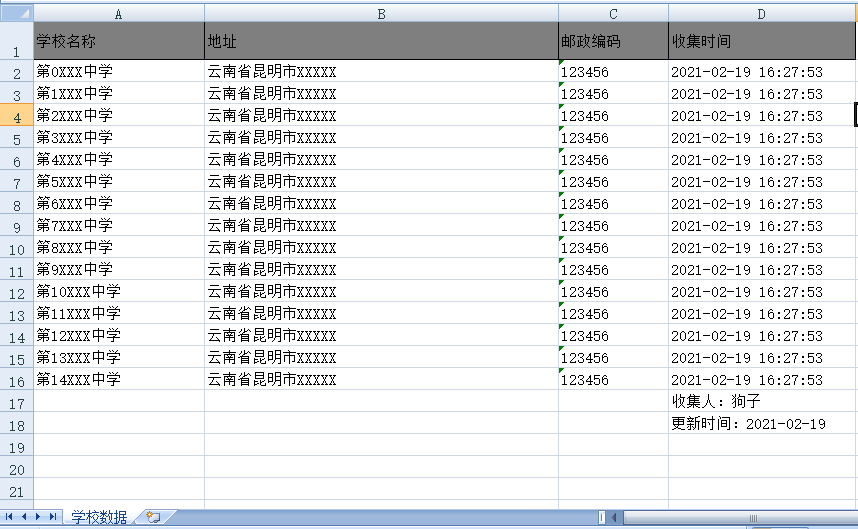
Task: Open the 学校数据 sheet tab
Action: 98,517
